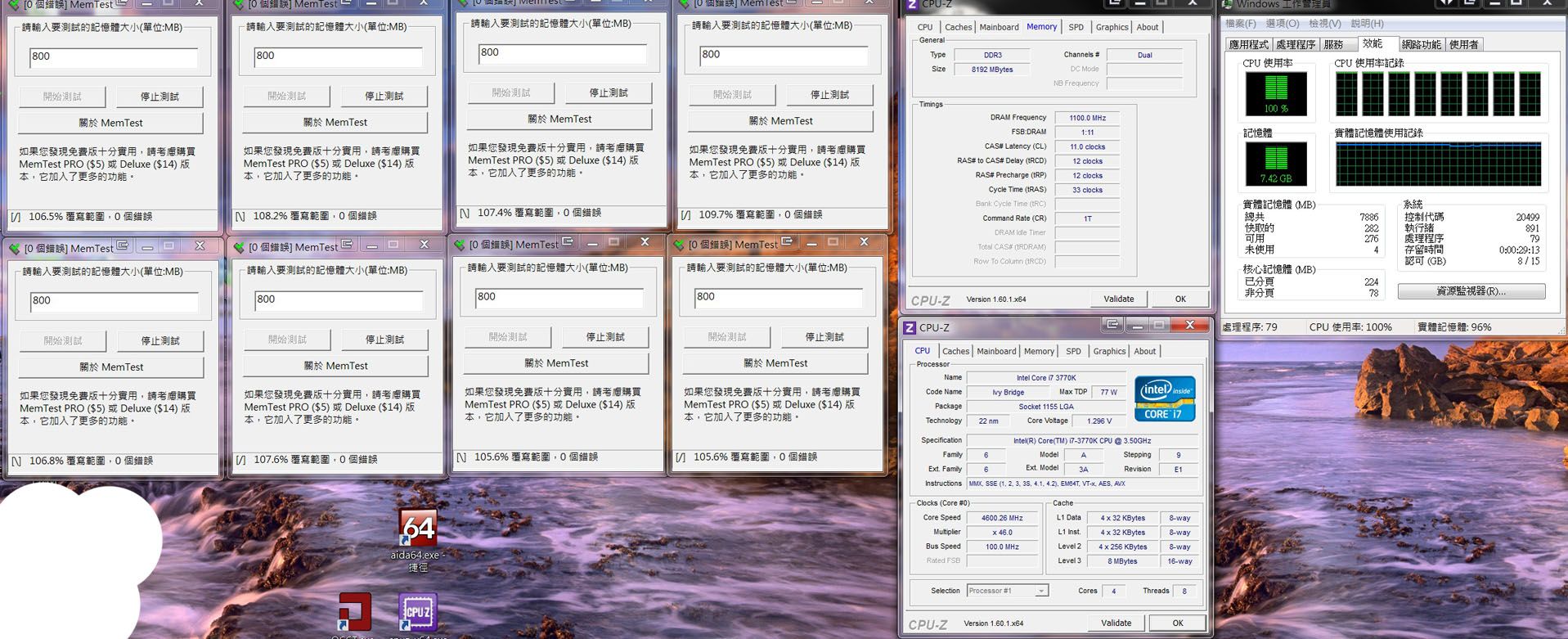Image resolution: width=1568 pixels, height=639 pixels.
Task: Open Mainboard tab in CPU-Z window showing DRAM timings
Action: (999, 27)
